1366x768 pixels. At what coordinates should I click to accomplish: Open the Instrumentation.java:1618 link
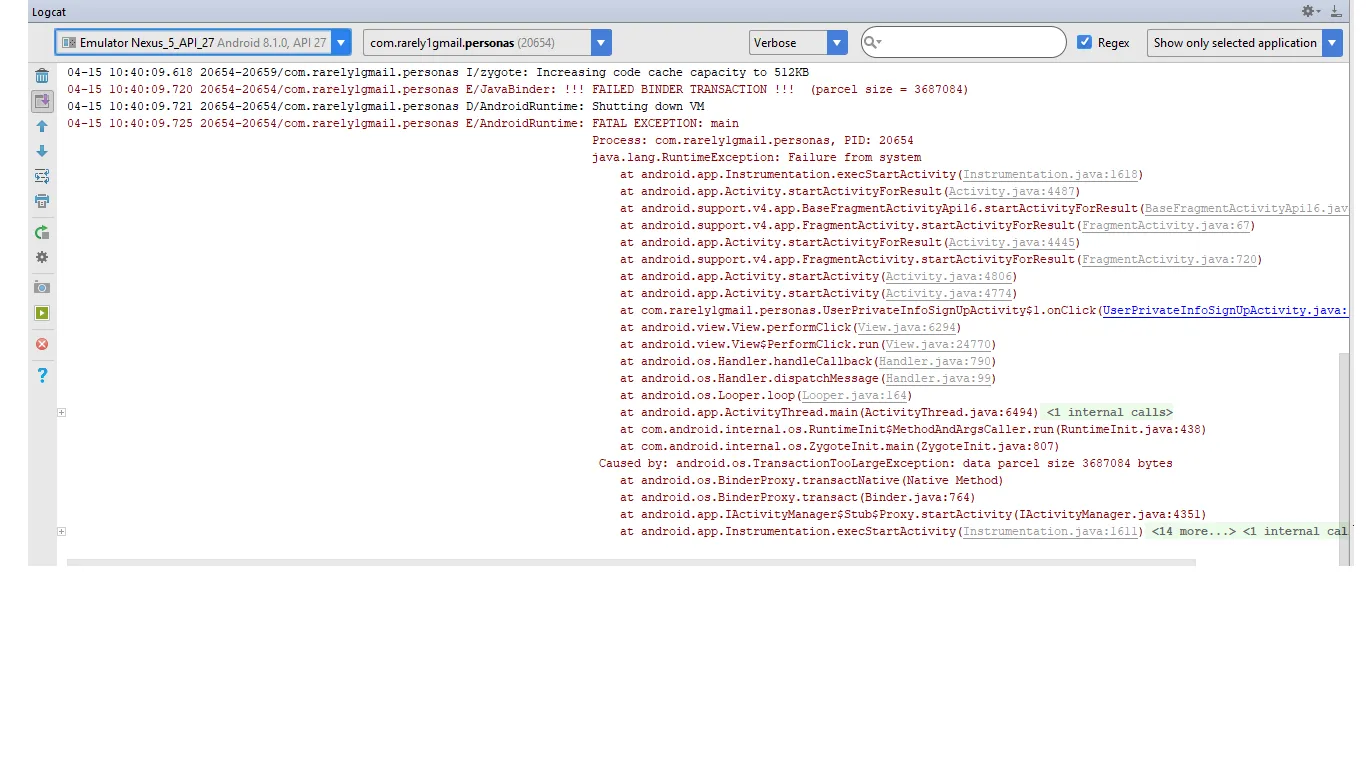[1051, 174]
